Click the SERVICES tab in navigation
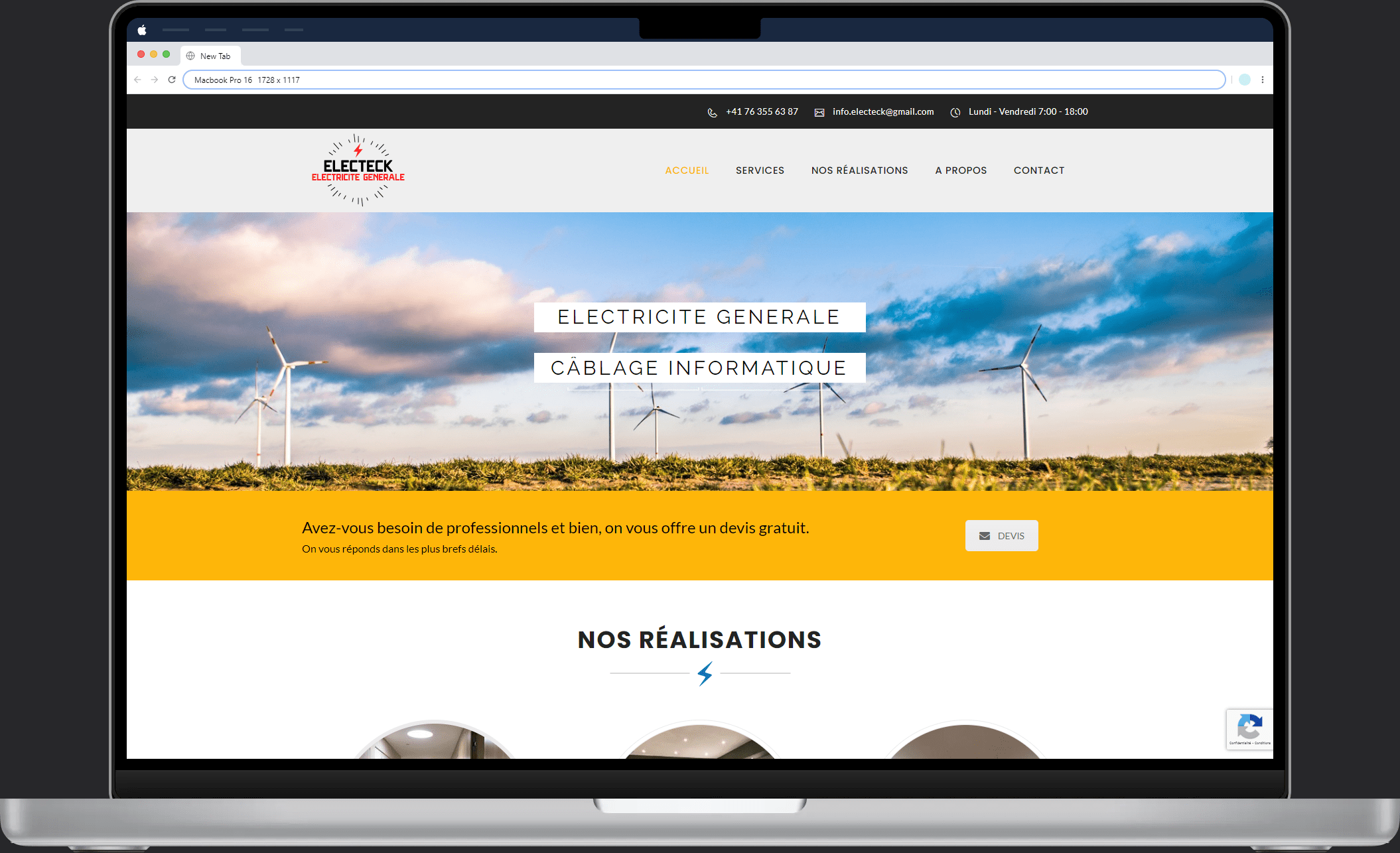Screen dimensions: 1400x853 coord(759,170)
